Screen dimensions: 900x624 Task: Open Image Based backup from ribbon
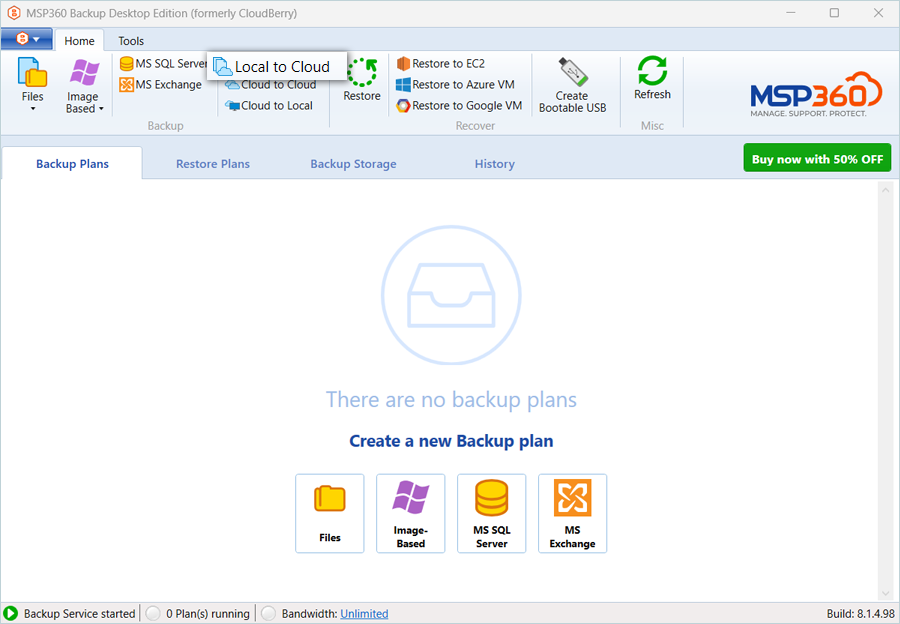[x=84, y=84]
